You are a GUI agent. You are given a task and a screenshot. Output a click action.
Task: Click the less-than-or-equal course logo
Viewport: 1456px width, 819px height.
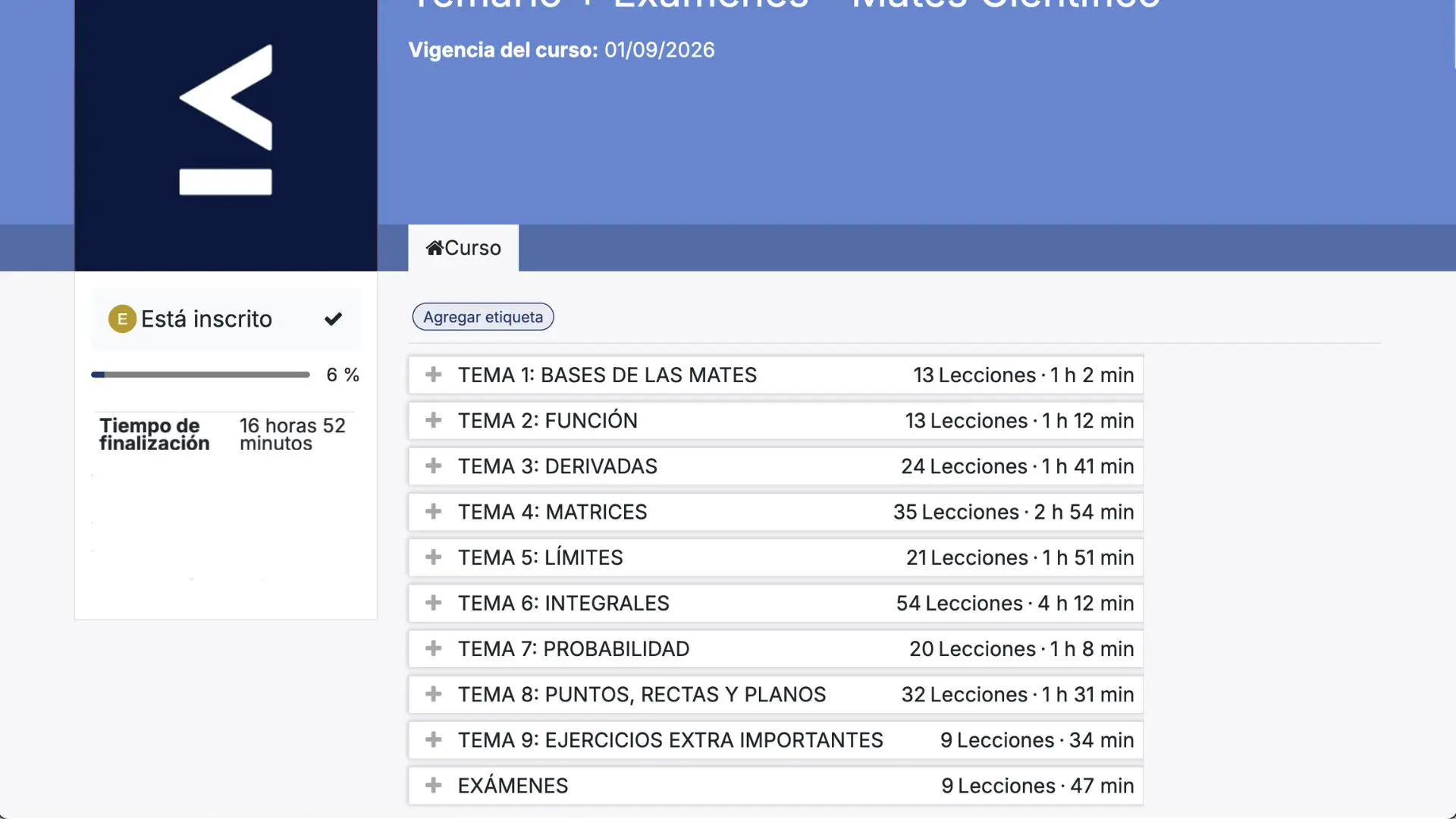pos(226,120)
